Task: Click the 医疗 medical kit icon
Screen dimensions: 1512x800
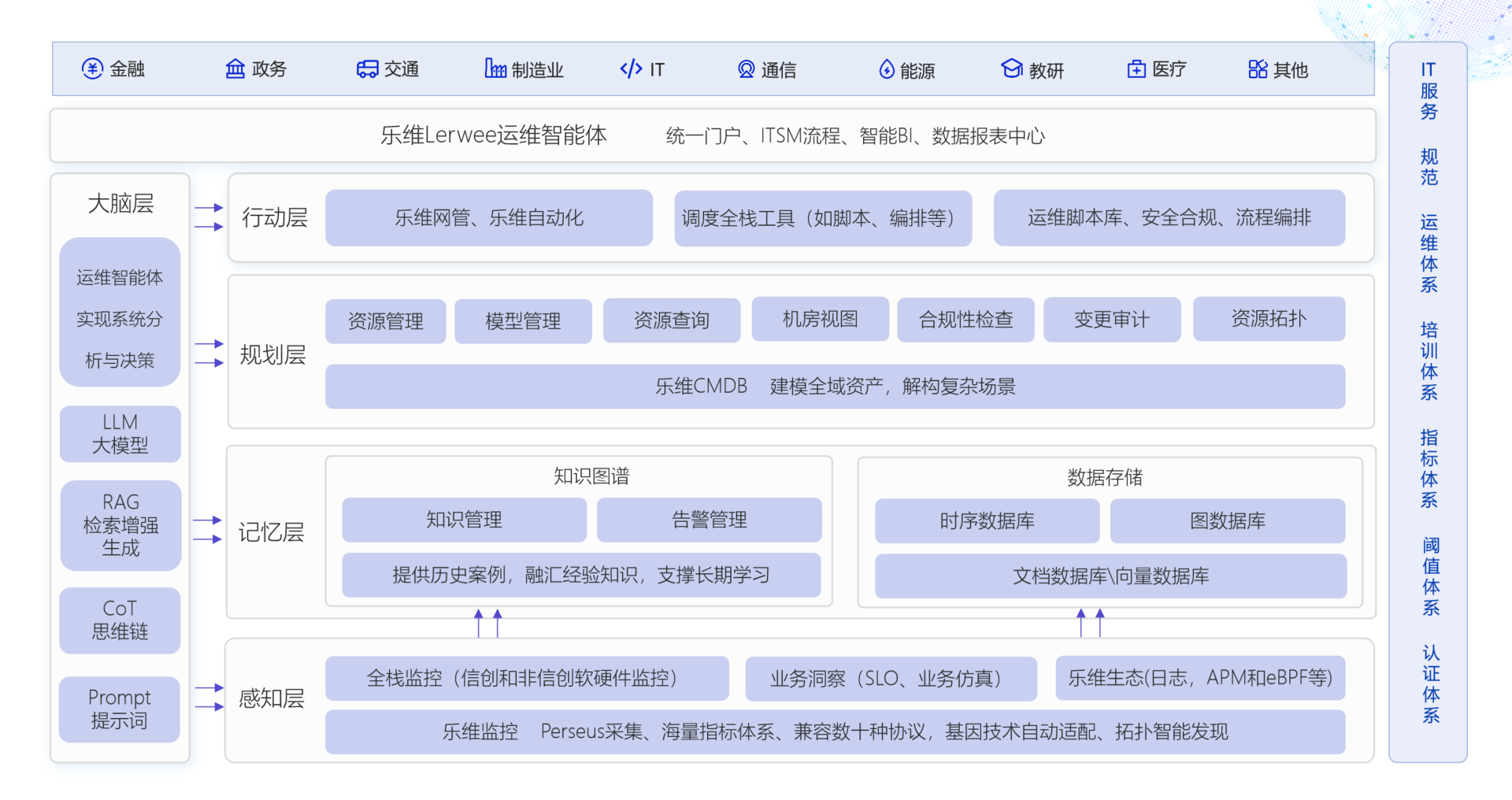Action: click(x=1136, y=69)
